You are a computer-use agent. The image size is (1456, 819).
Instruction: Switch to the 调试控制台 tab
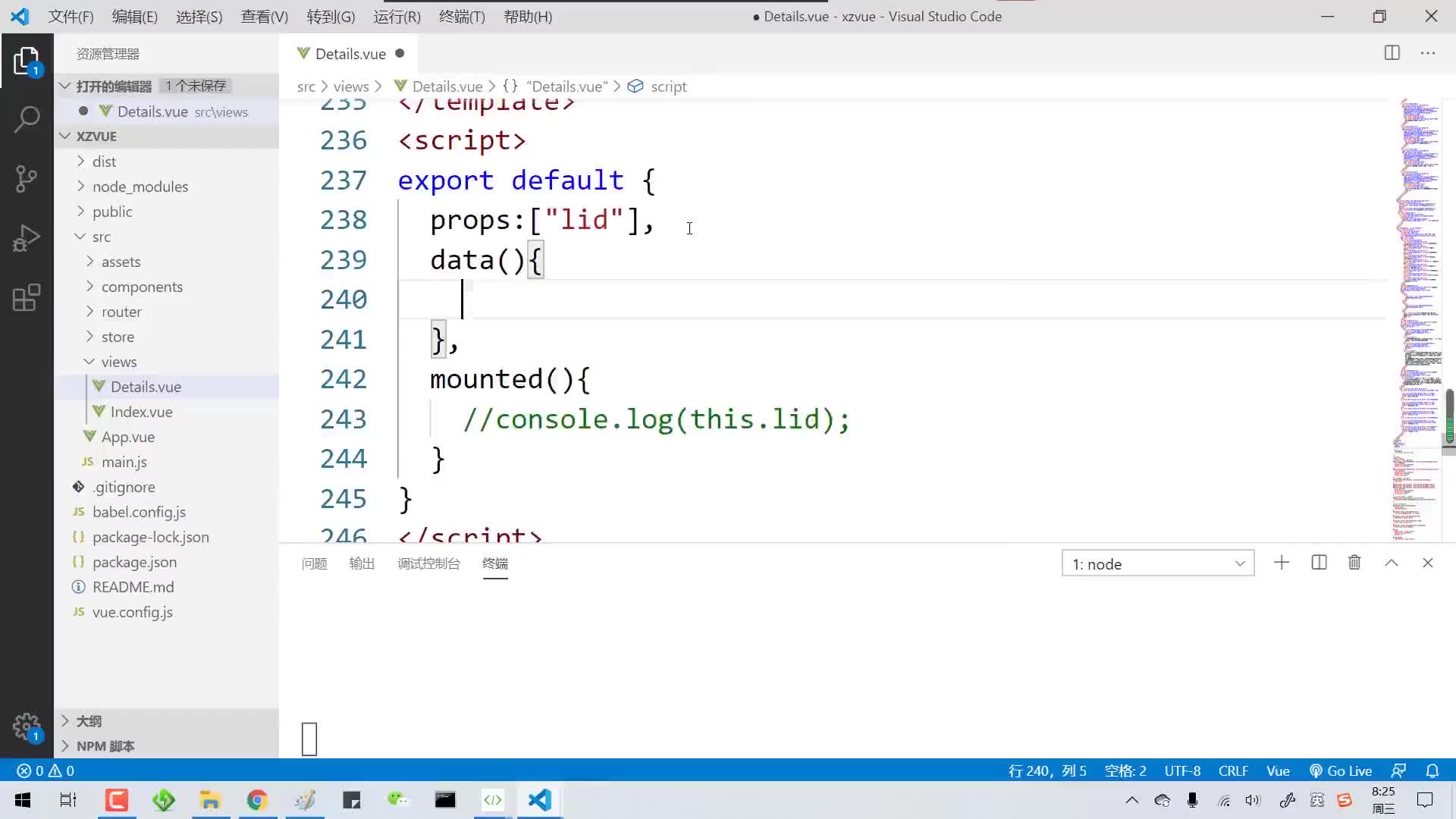[x=428, y=563]
